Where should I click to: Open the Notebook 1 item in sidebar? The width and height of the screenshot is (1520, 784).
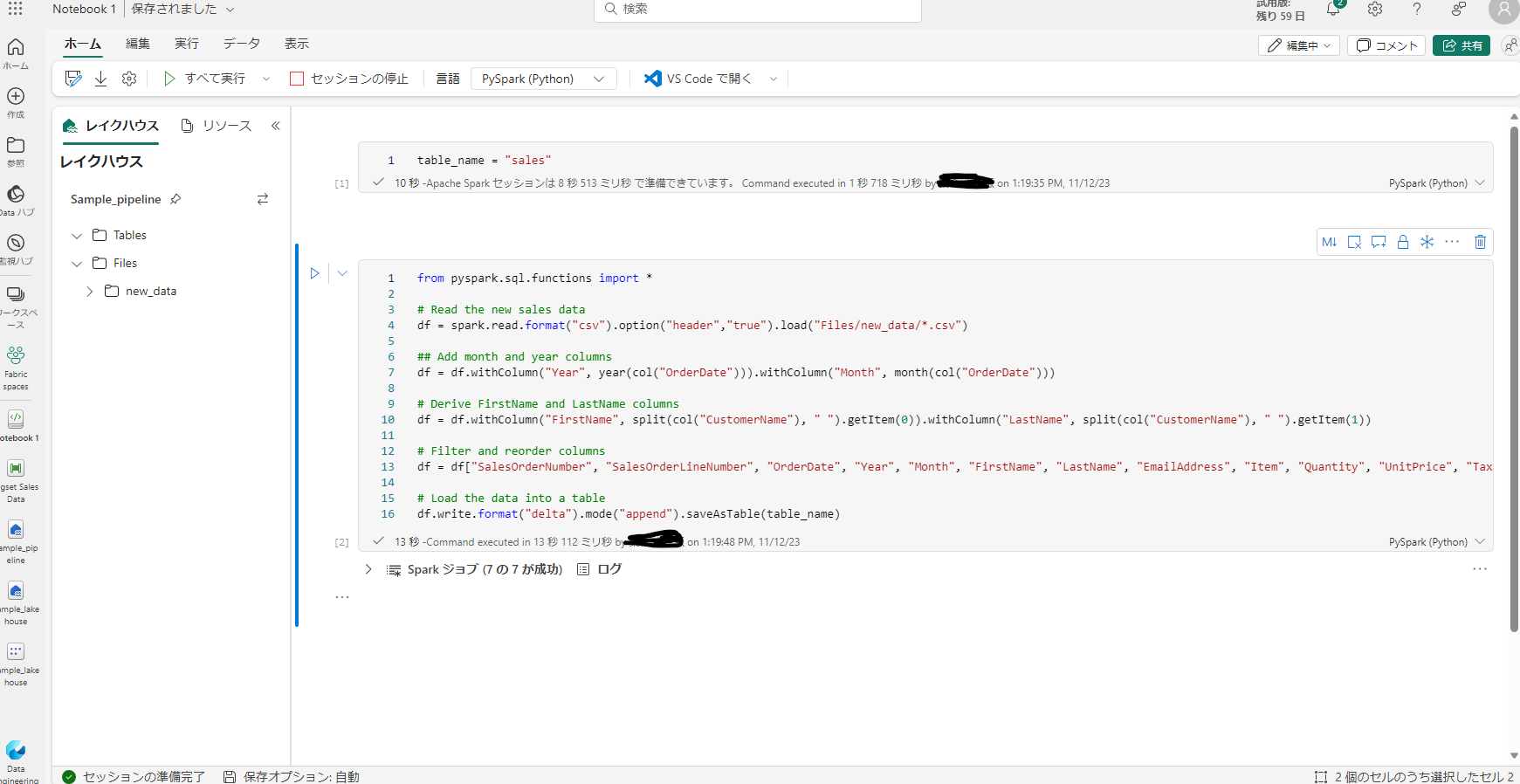(16, 425)
